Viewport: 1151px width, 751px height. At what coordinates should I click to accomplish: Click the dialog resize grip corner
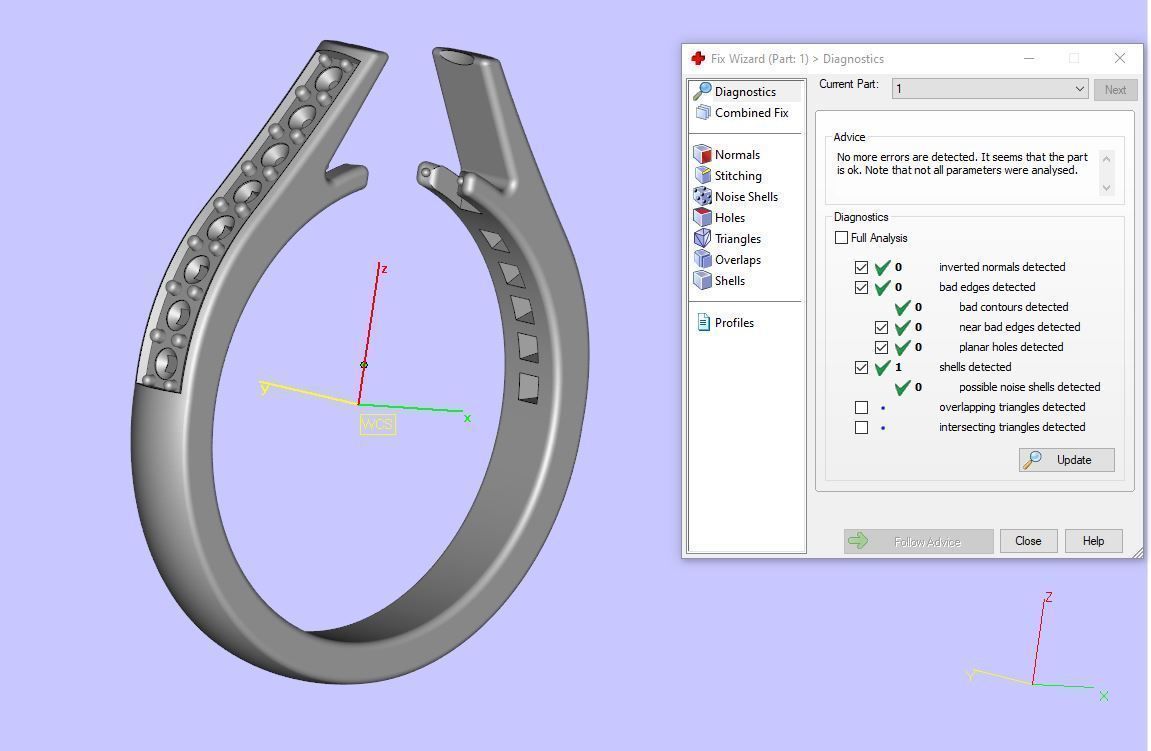(1138, 553)
